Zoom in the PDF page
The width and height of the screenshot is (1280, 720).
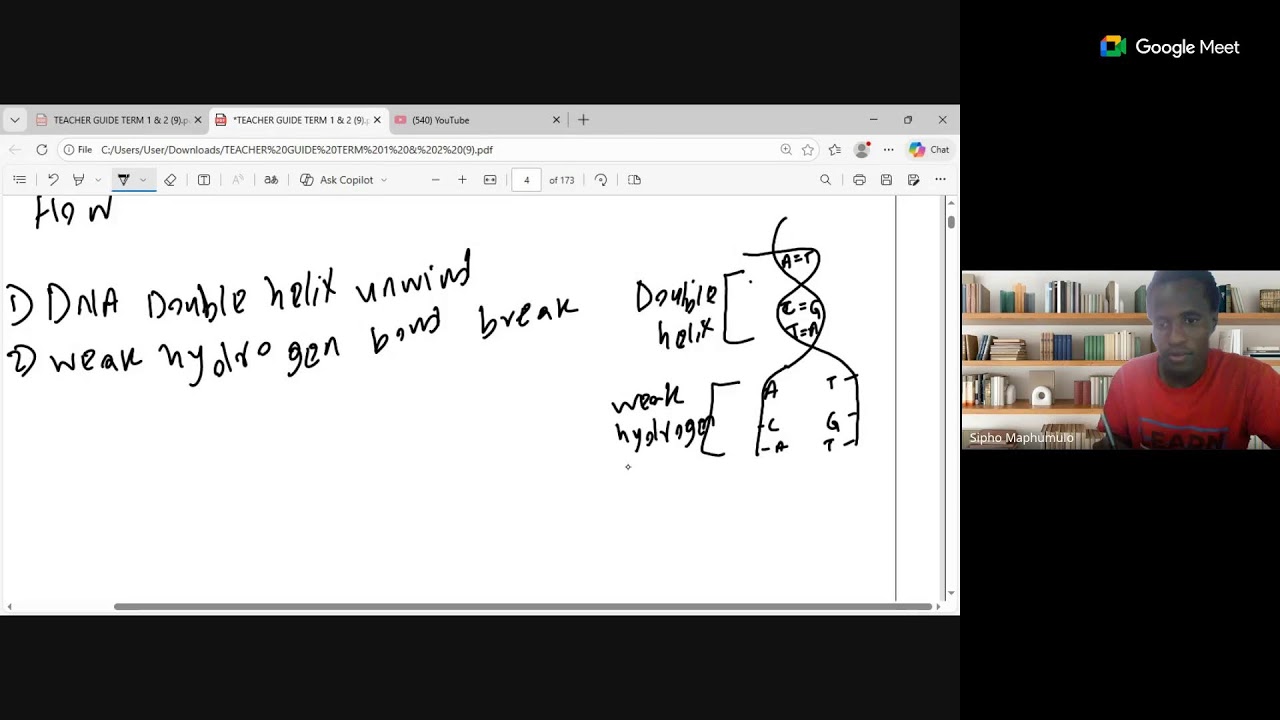[x=462, y=180]
